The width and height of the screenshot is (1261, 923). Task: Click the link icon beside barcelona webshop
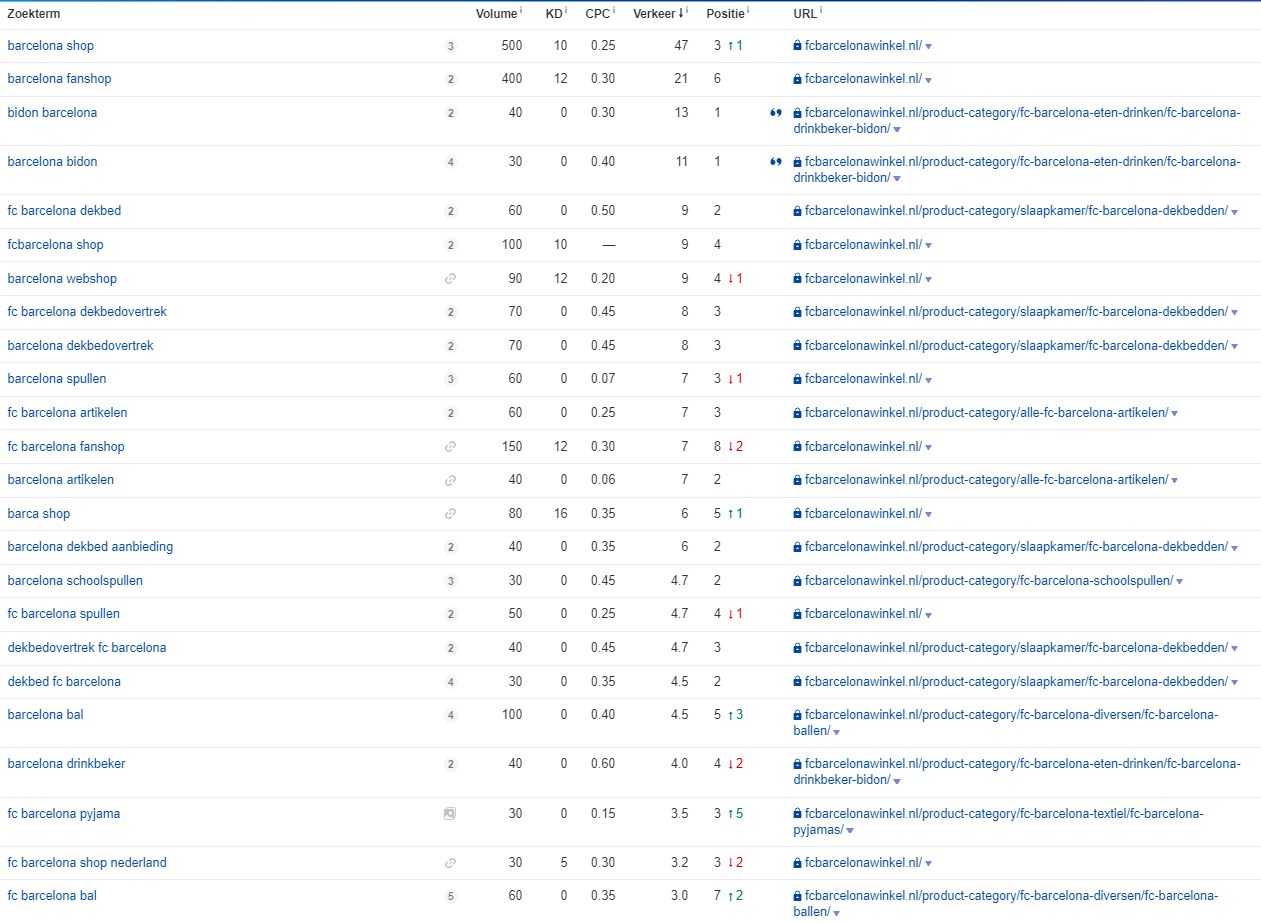click(450, 279)
